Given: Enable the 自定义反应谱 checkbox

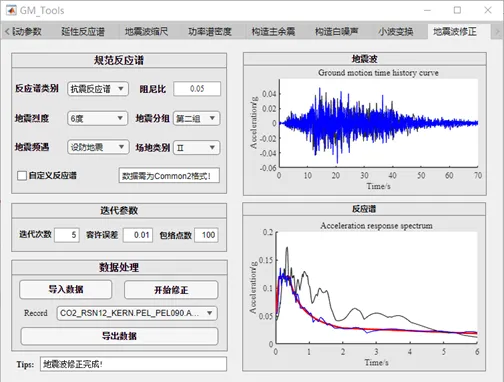Looking at the screenshot, I should click(22, 176).
